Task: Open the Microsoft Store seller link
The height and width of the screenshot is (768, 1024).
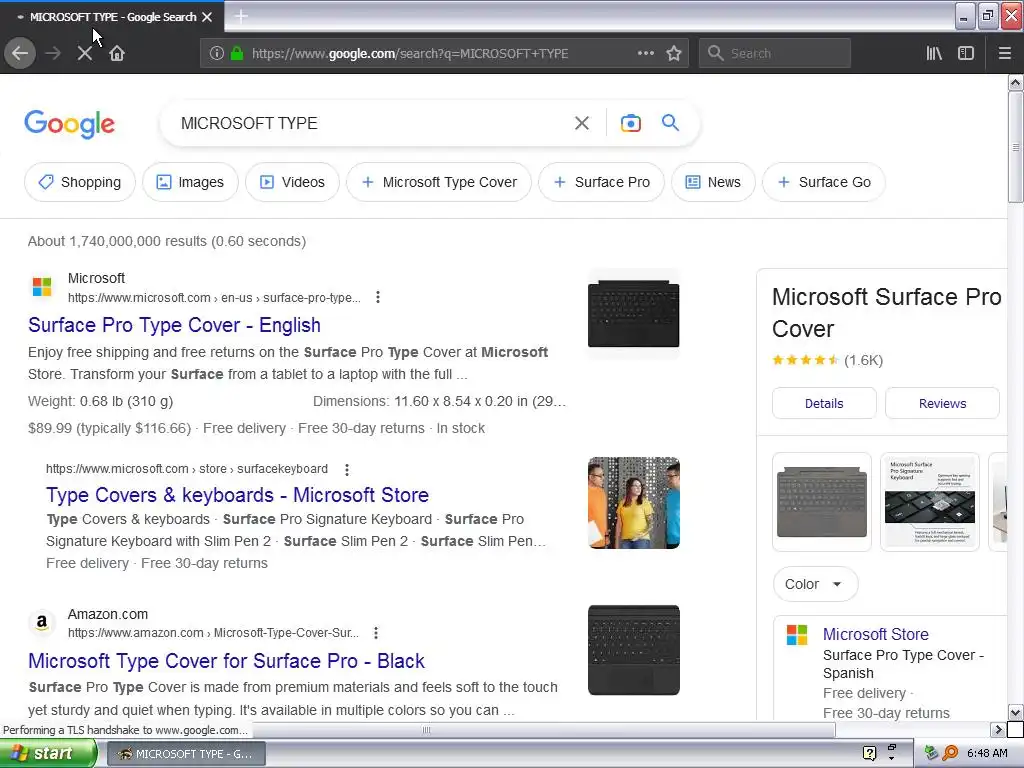Action: [x=875, y=634]
